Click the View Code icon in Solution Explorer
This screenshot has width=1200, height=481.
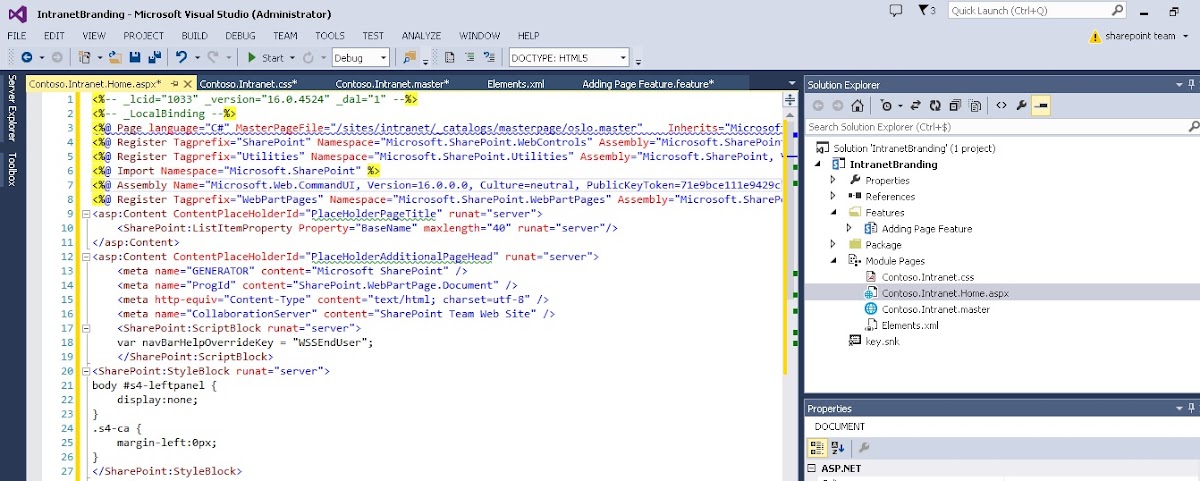pos(1001,105)
